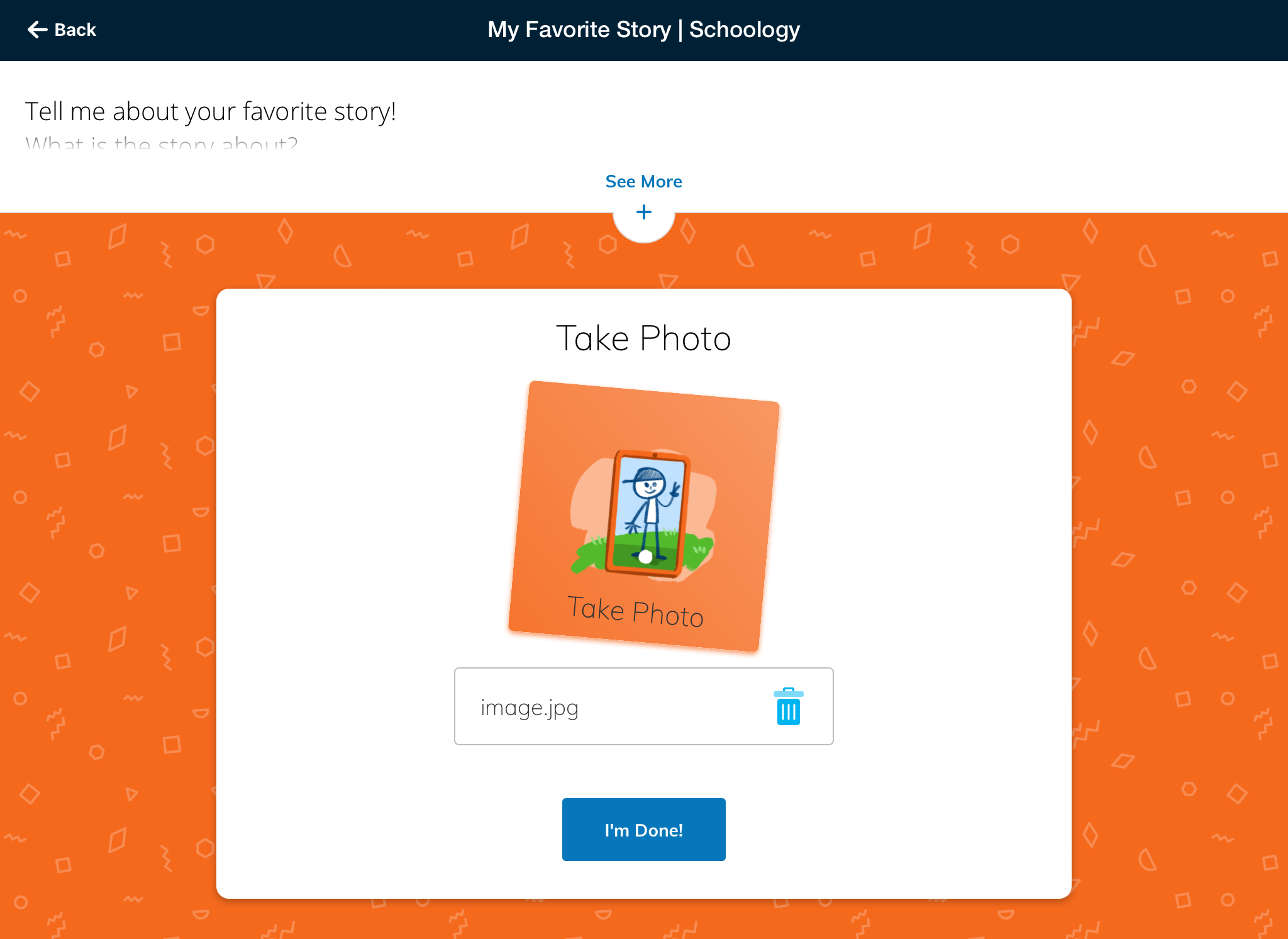Click the My Favorite Story | Schoology title
The width and height of the screenshot is (1288, 939).
click(x=643, y=30)
